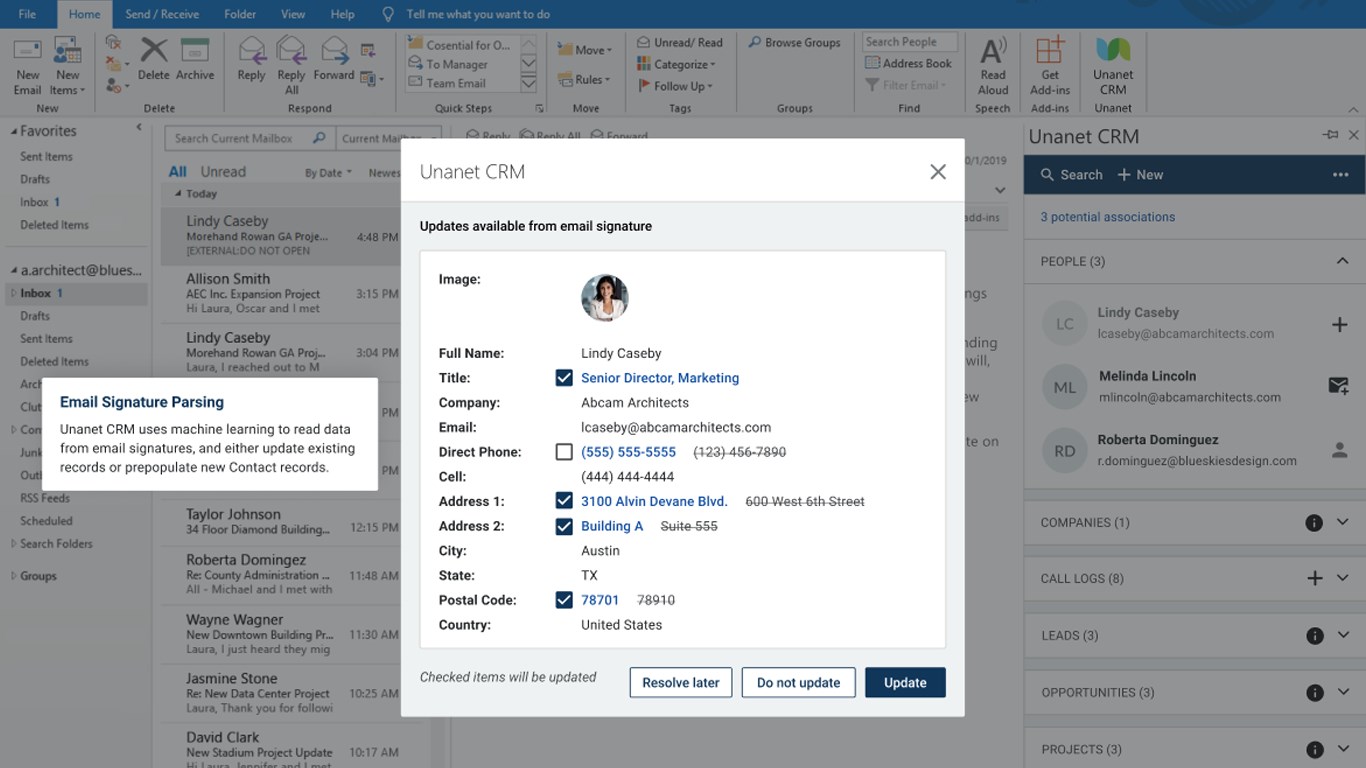Open the By Date sort dropdown
The height and width of the screenshot is (768, 1366).
pos(328,173)
